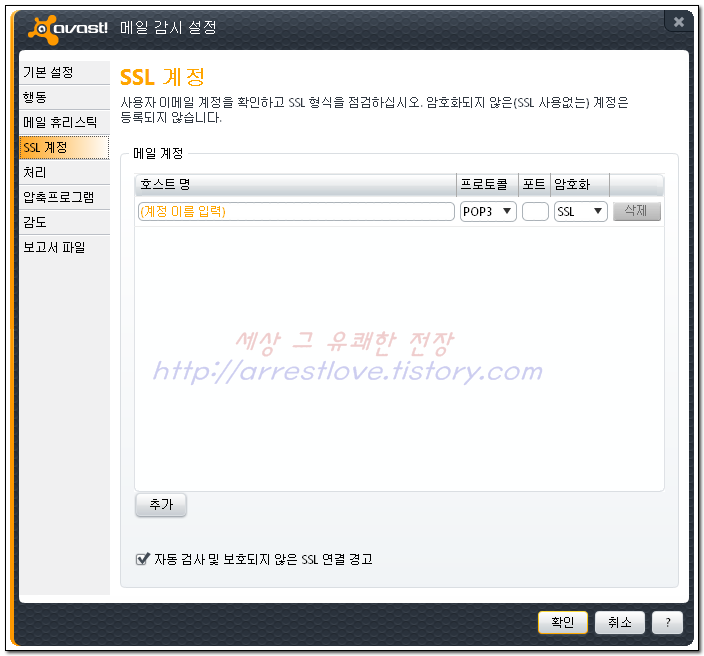
Task: Switch to the 행동 section
Action: click(65, 97)
